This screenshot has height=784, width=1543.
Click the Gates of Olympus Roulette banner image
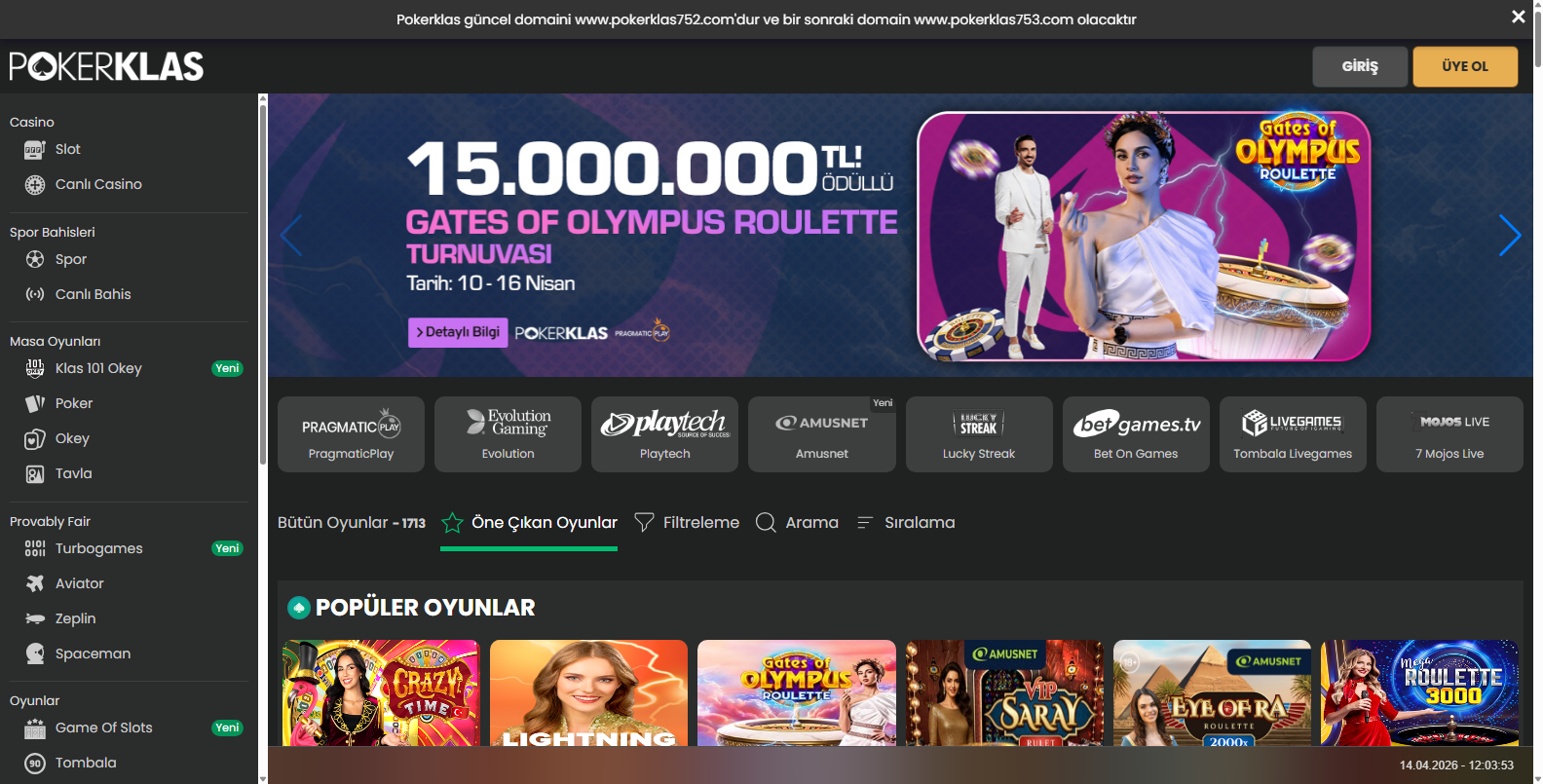1144,236
